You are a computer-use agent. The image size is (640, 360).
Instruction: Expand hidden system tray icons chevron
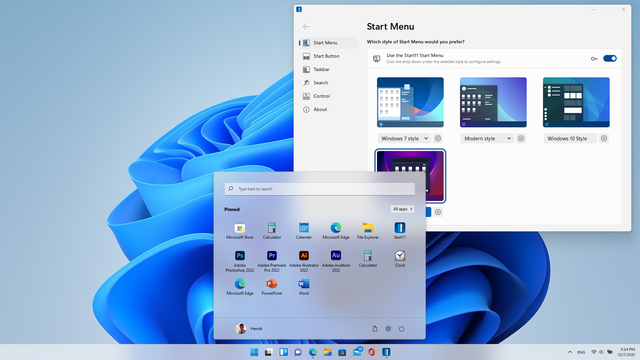[570, 352]
